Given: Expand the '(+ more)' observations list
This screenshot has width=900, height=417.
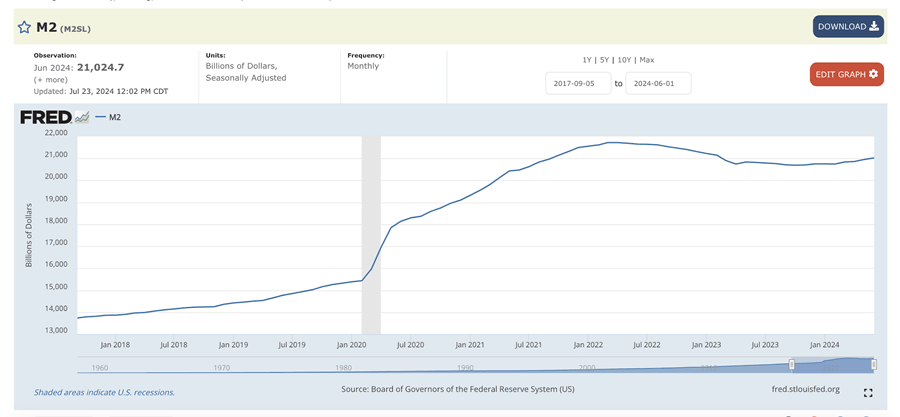Looking at the screenshot, I should point(51,79).
